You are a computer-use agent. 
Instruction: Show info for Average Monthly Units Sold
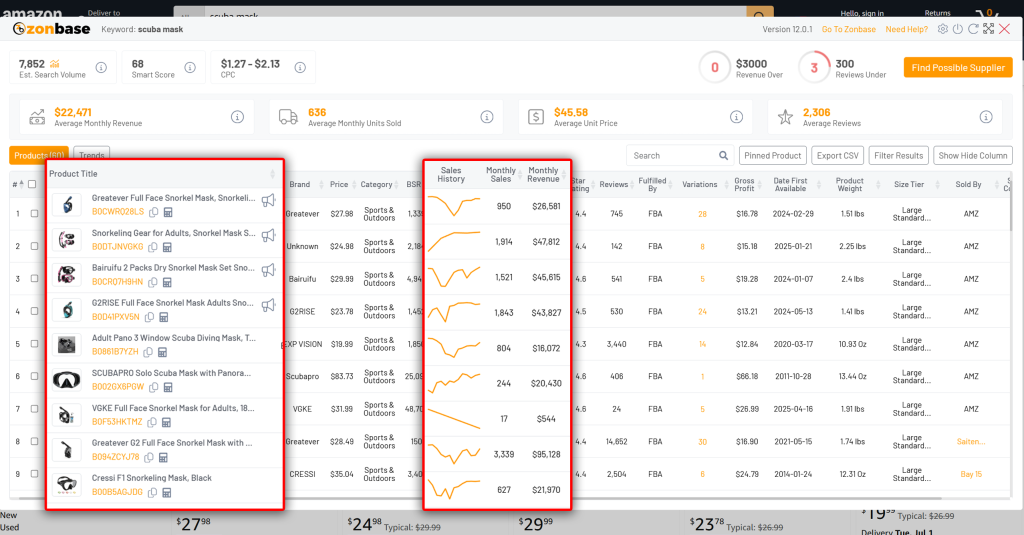[x=487, y=117]
